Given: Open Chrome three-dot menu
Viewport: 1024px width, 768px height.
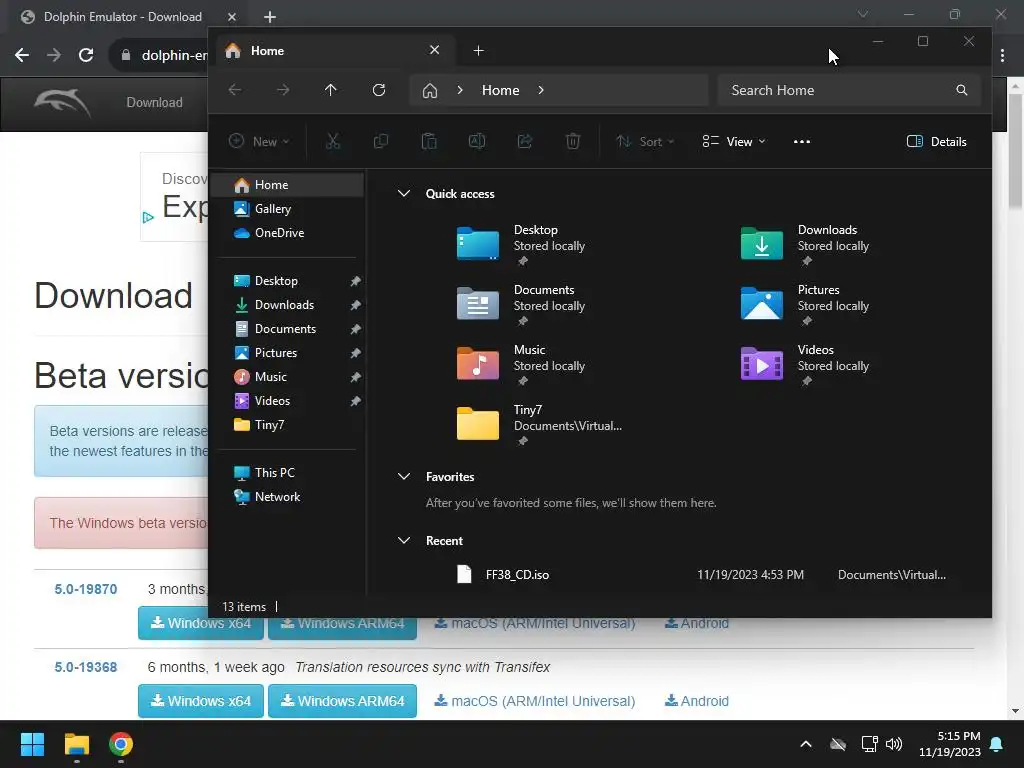Looking at the screenshot, I should click(x=1002, y=56).
